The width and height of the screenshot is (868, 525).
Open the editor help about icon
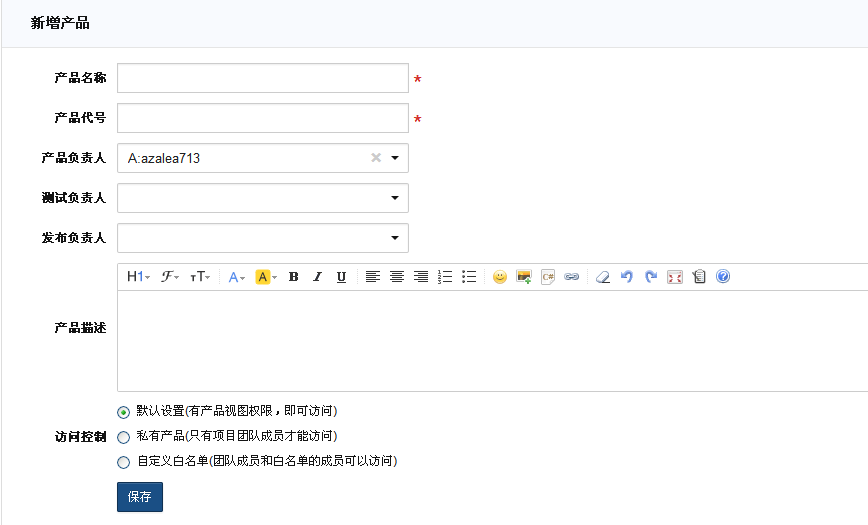coord(723,276)
